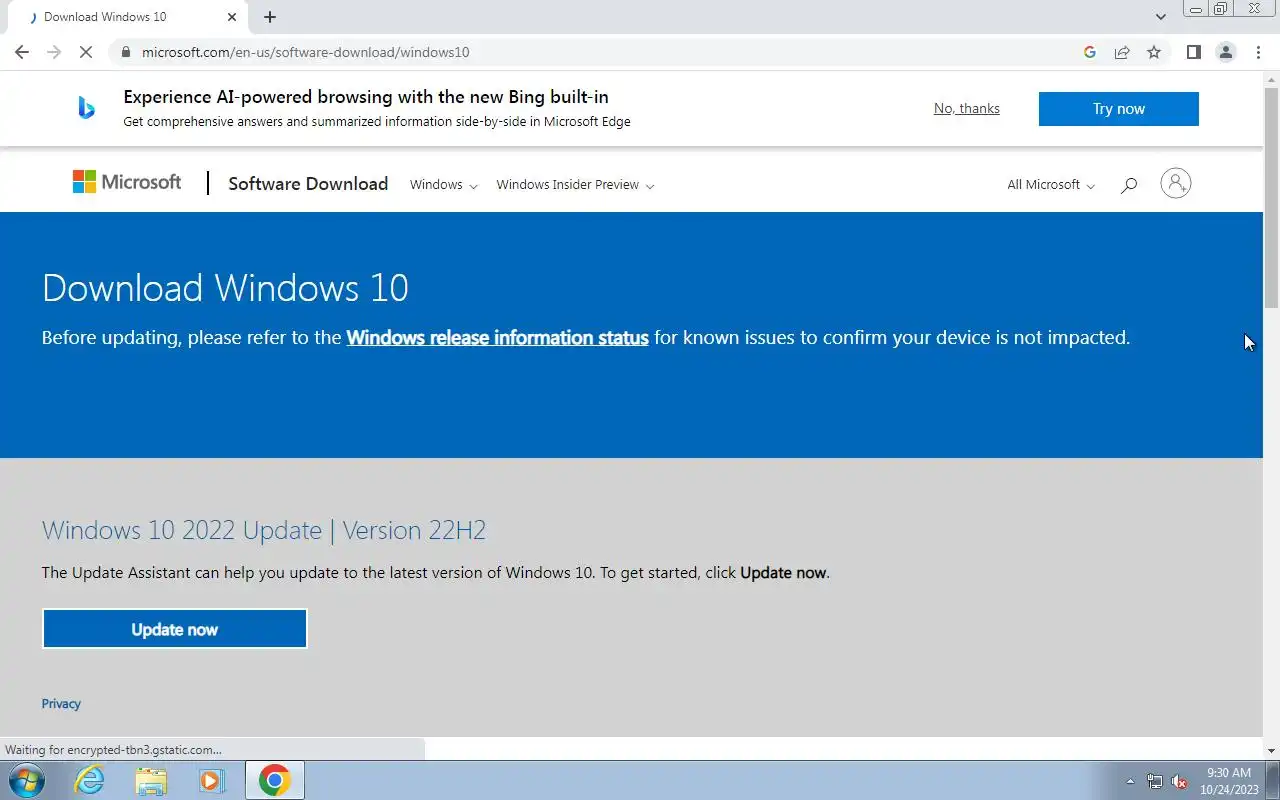Click the vertical scrollbar thumb

pos(1271,196)
